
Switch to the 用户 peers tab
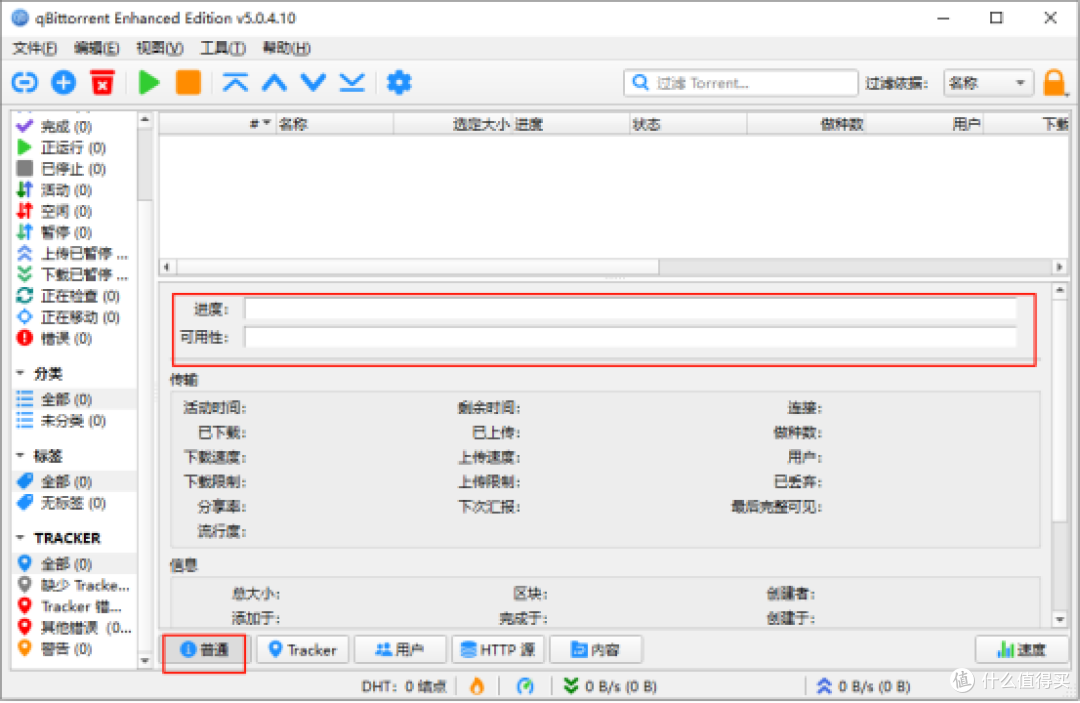click(400, 650)
